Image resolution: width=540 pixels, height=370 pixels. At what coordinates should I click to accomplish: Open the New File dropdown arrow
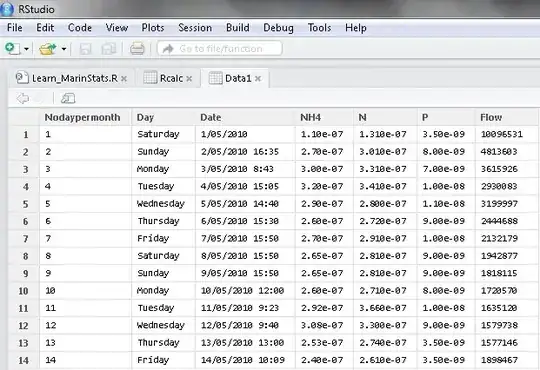(27, 49)
